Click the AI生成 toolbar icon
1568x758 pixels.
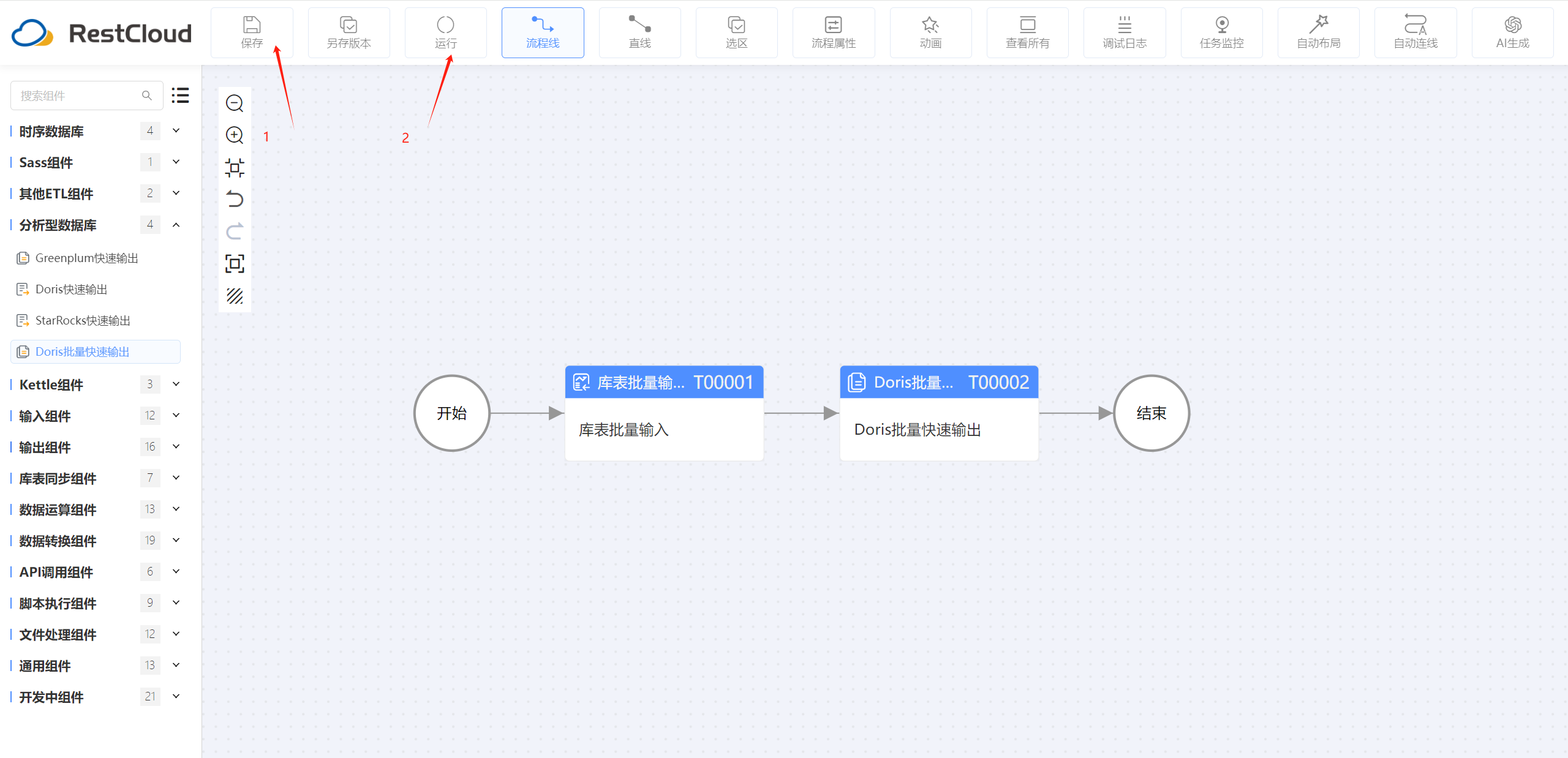click(1512, 32)
